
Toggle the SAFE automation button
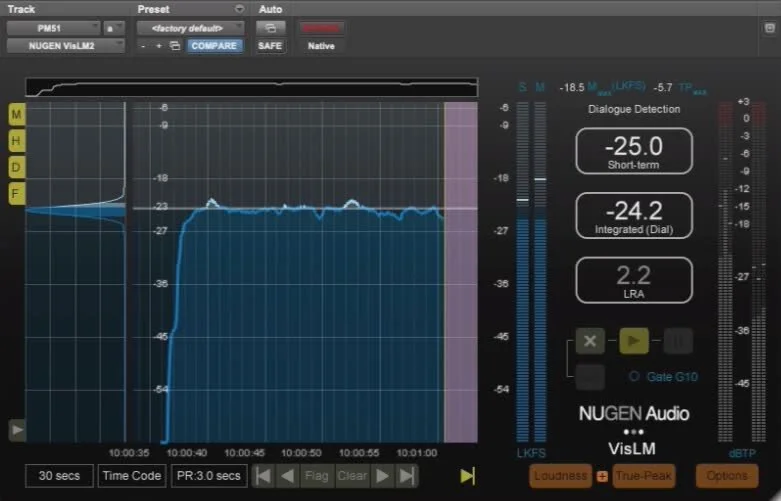[x=270, y=46]
